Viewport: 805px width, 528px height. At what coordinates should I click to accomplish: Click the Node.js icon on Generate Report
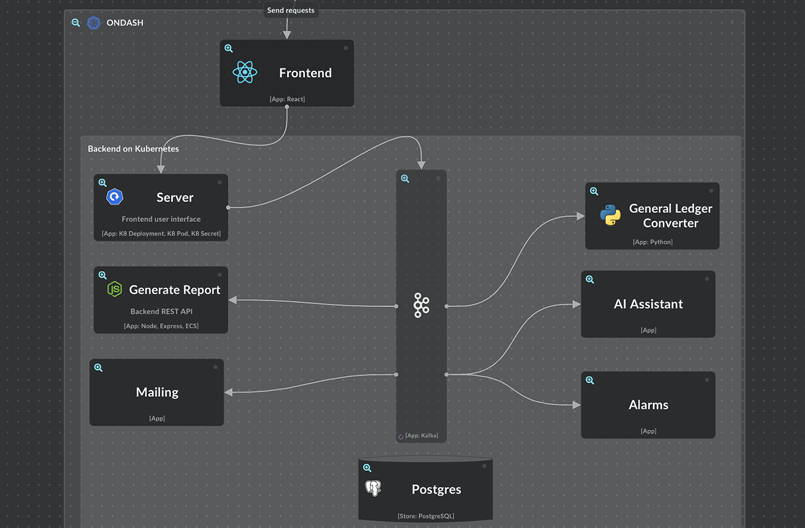pyautogui.click(x=114, y=289)
